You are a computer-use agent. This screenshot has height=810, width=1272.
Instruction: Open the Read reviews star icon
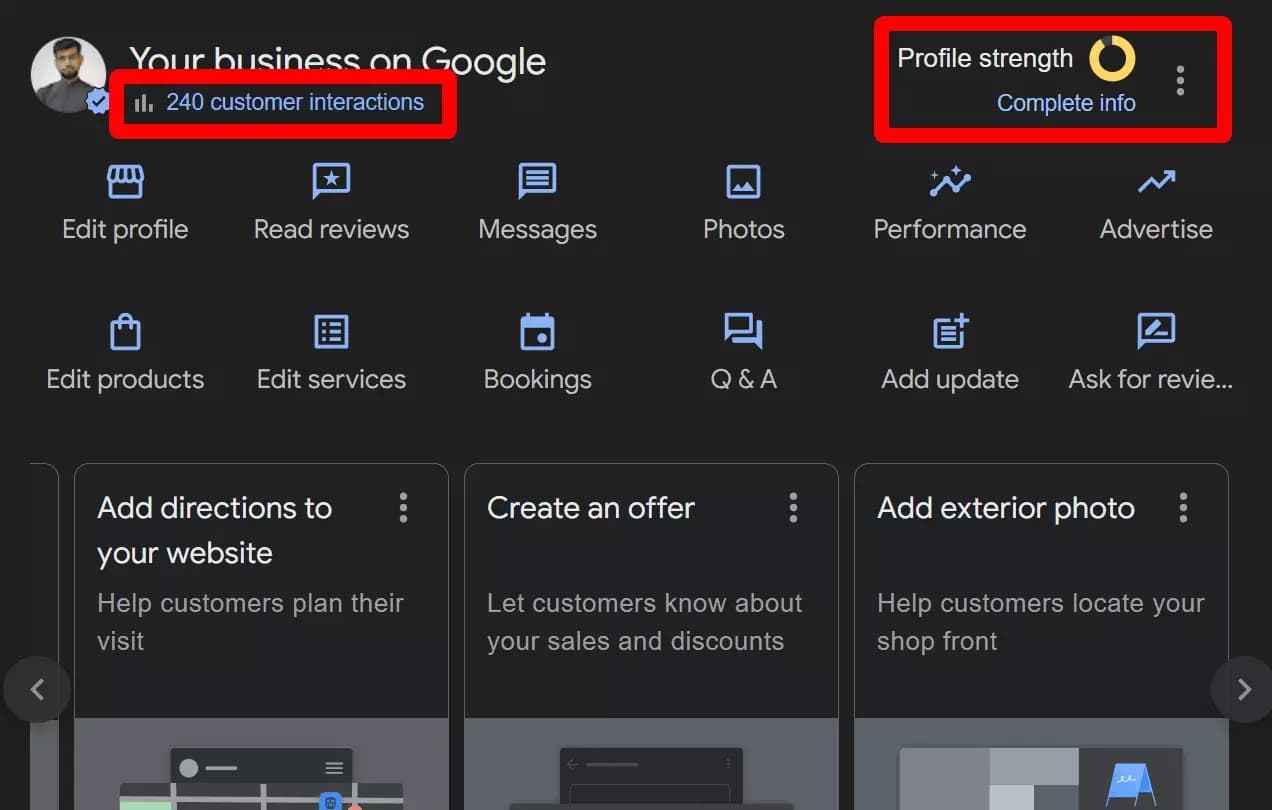click(x=331, y=182)
